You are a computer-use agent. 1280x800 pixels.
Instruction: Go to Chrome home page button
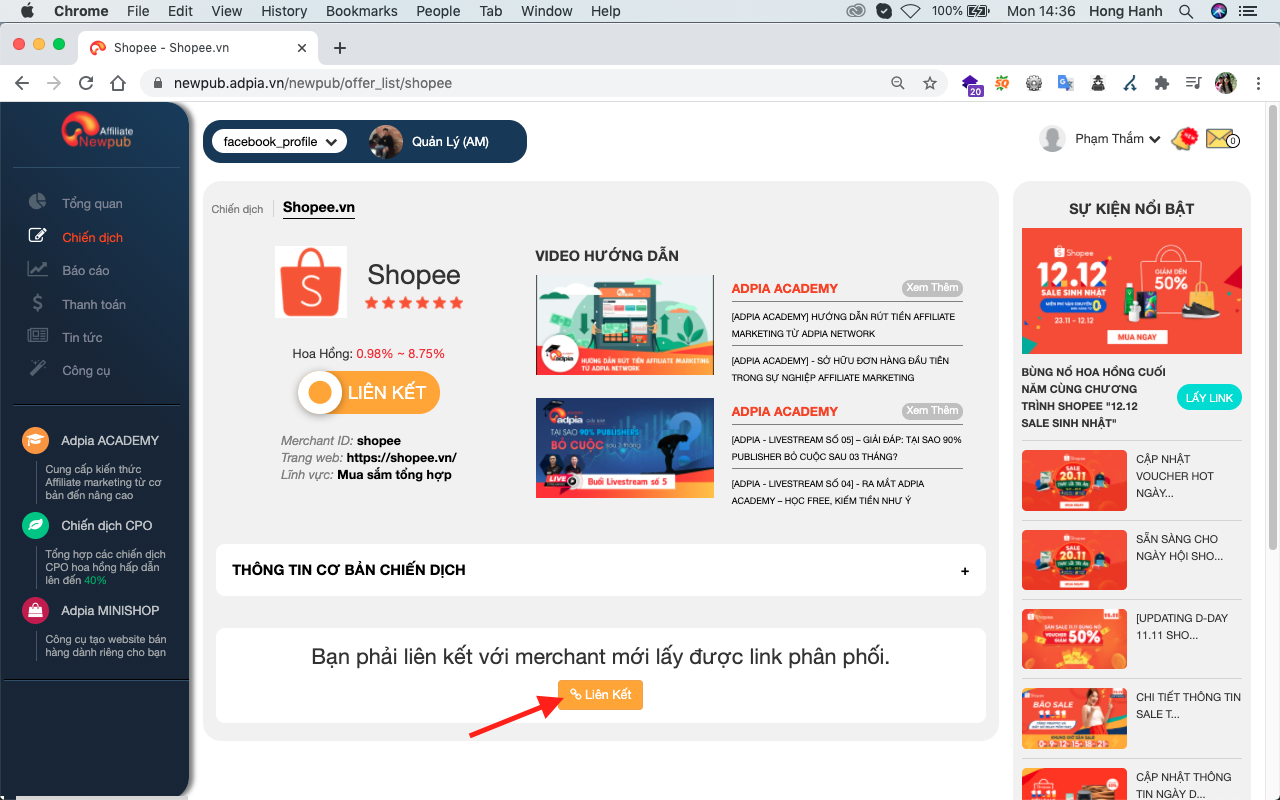pyautogui.click(x=118, y=83)
